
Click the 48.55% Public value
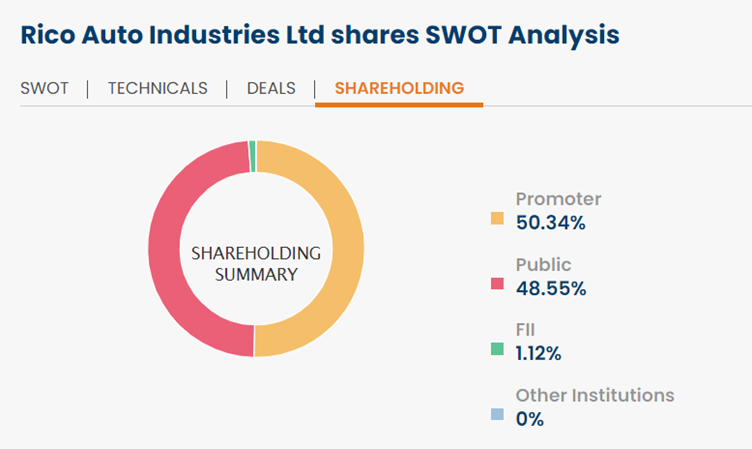(550, 288)
